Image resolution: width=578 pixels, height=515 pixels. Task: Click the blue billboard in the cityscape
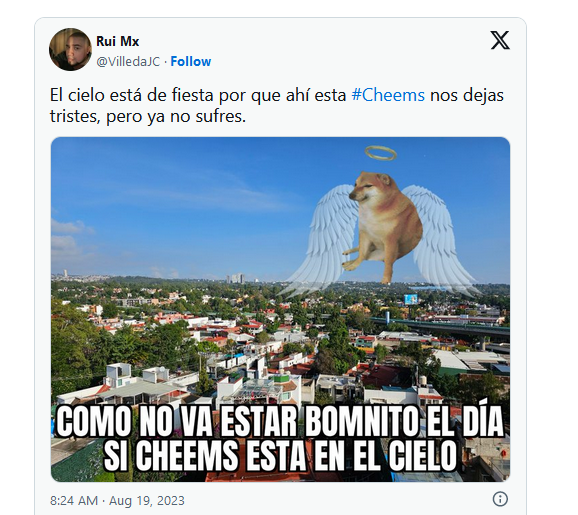411,299
